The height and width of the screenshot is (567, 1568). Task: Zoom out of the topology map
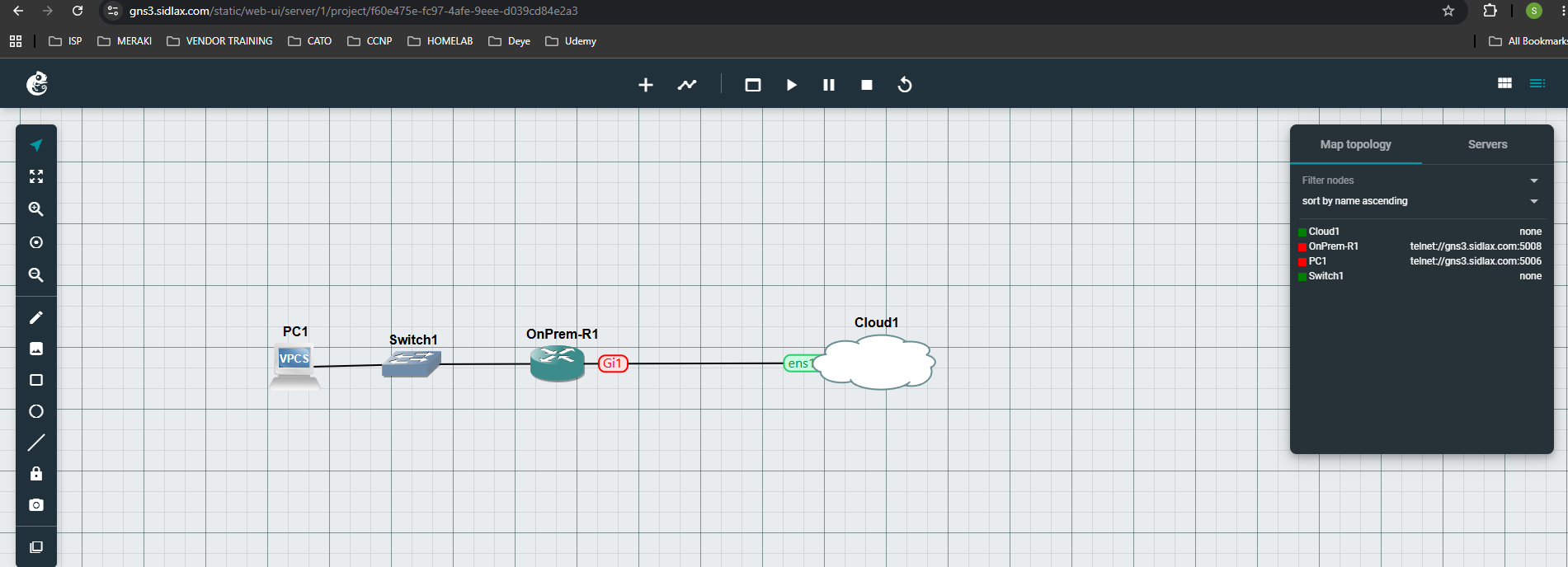[x=36, y=275]
